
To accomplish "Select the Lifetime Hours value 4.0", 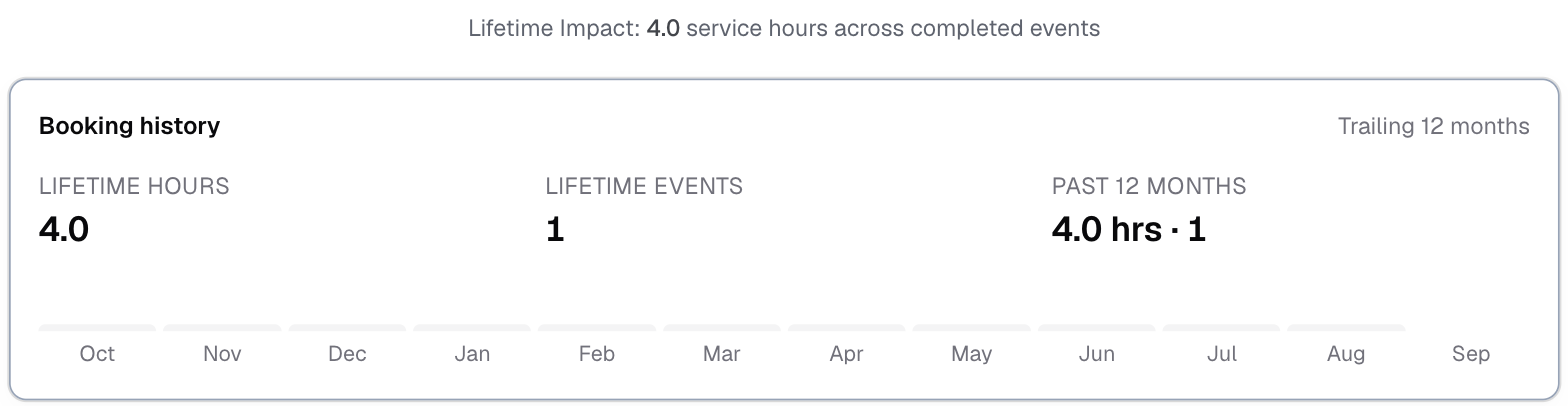I will point(64,230).
